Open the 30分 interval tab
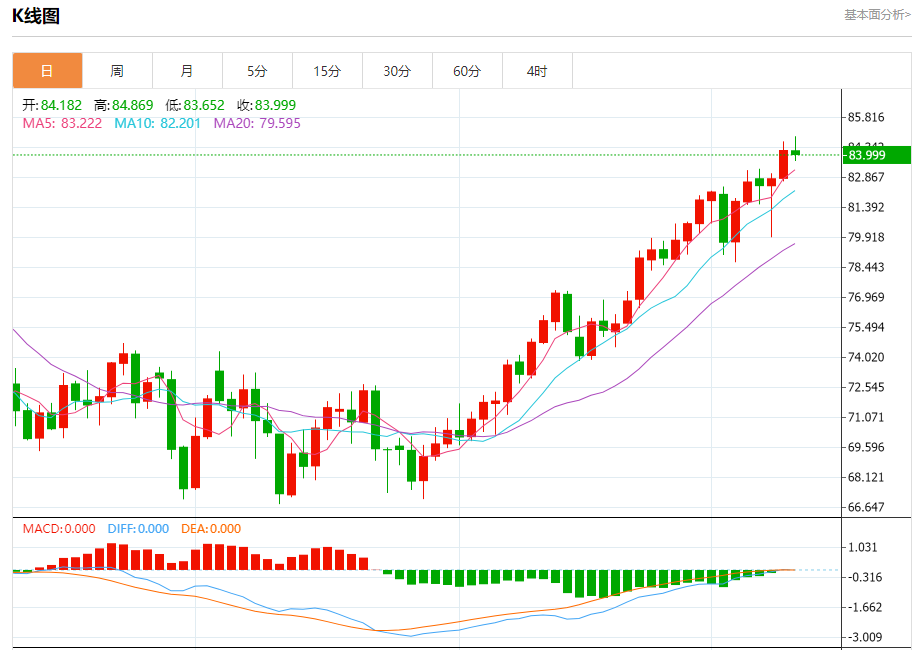 (x=397, y=71)
